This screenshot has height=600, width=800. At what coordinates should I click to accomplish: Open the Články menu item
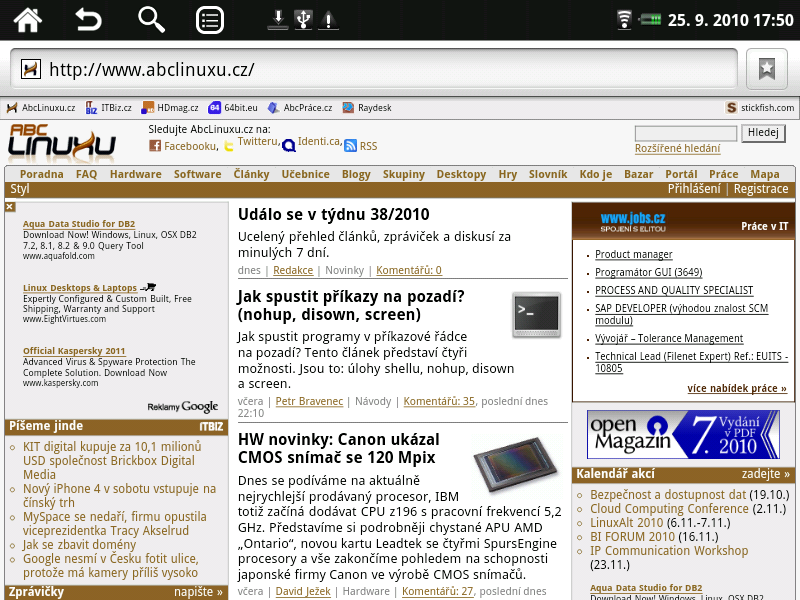pyautogui.click(x=252, y=174)
